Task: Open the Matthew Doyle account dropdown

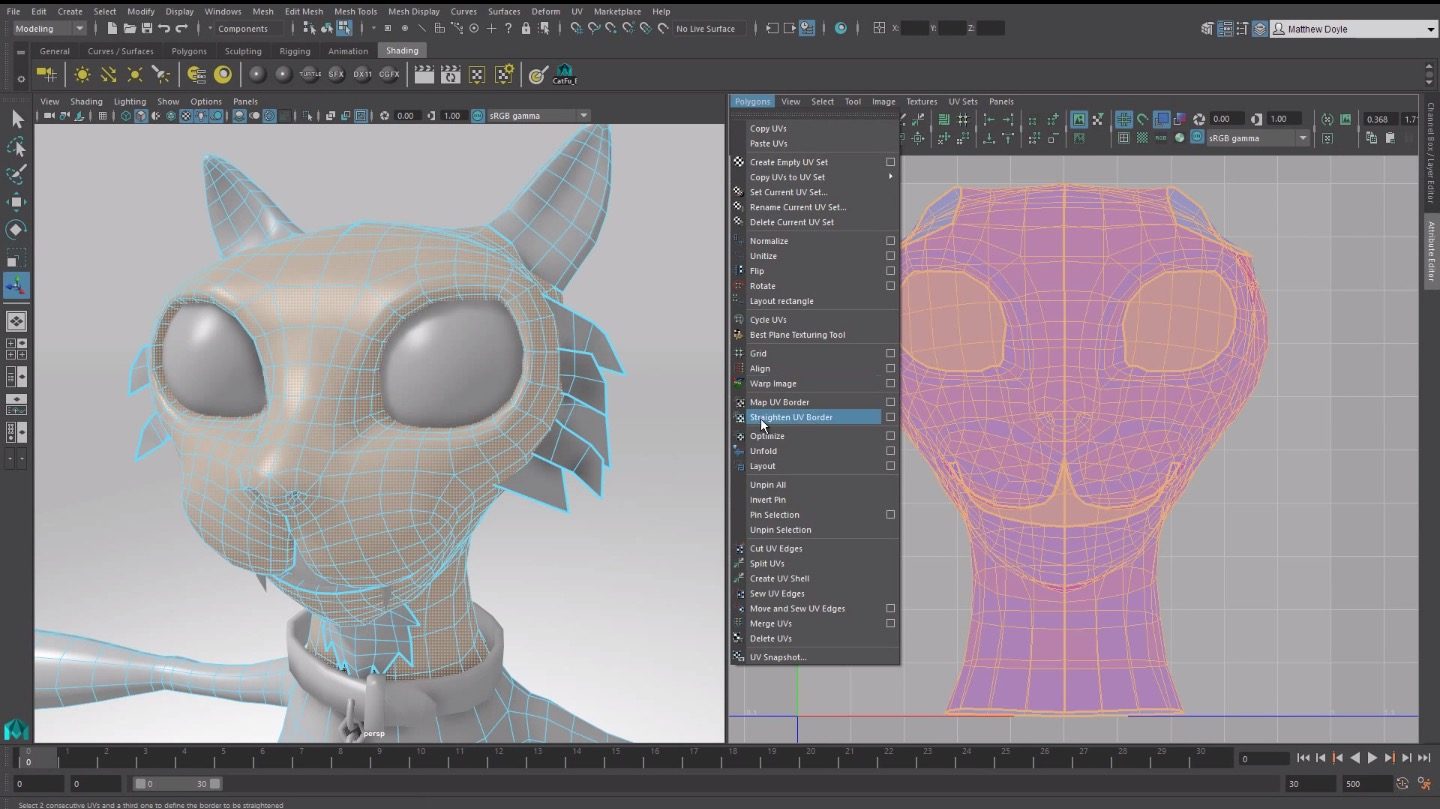Action: click(x=1353, y=29)
